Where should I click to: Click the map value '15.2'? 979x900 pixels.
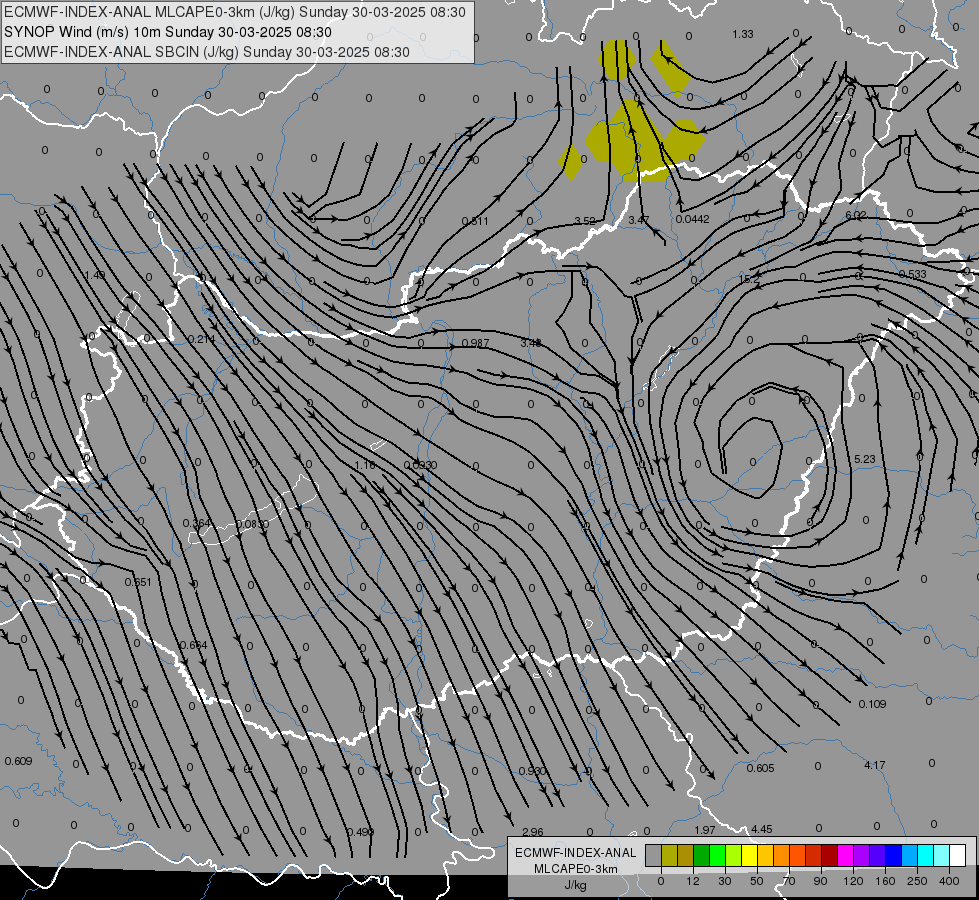point(749,279)
